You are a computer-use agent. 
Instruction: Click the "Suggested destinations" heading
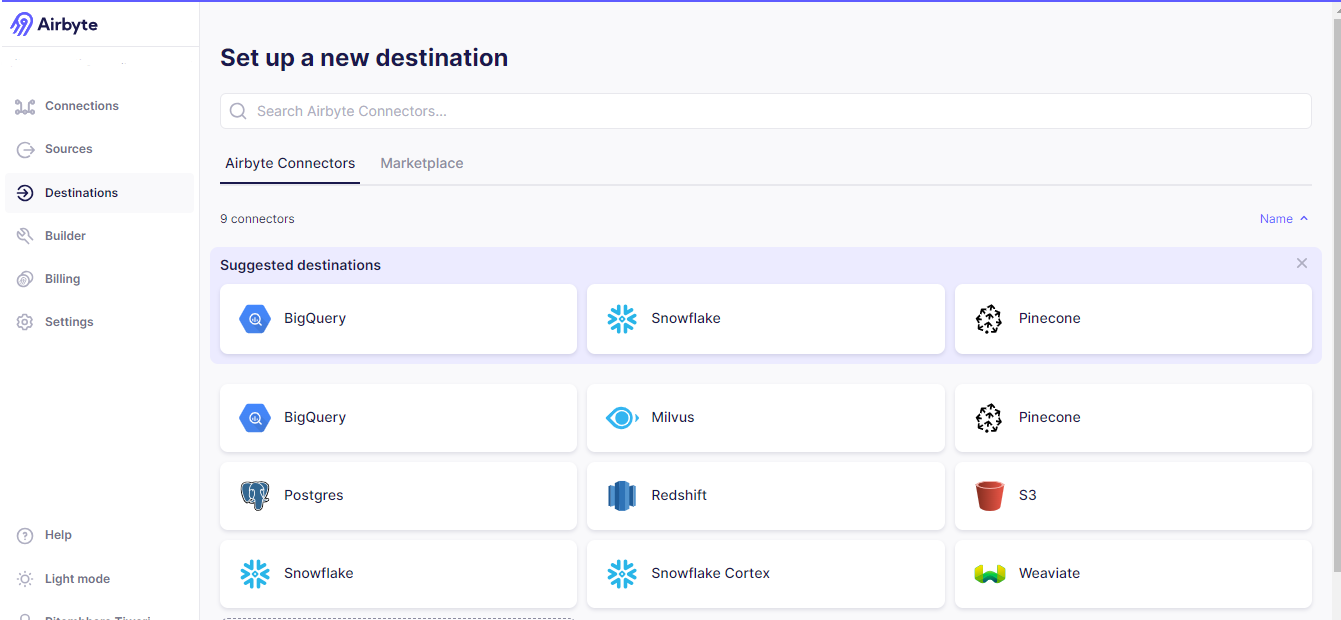[x=300, y=265]
